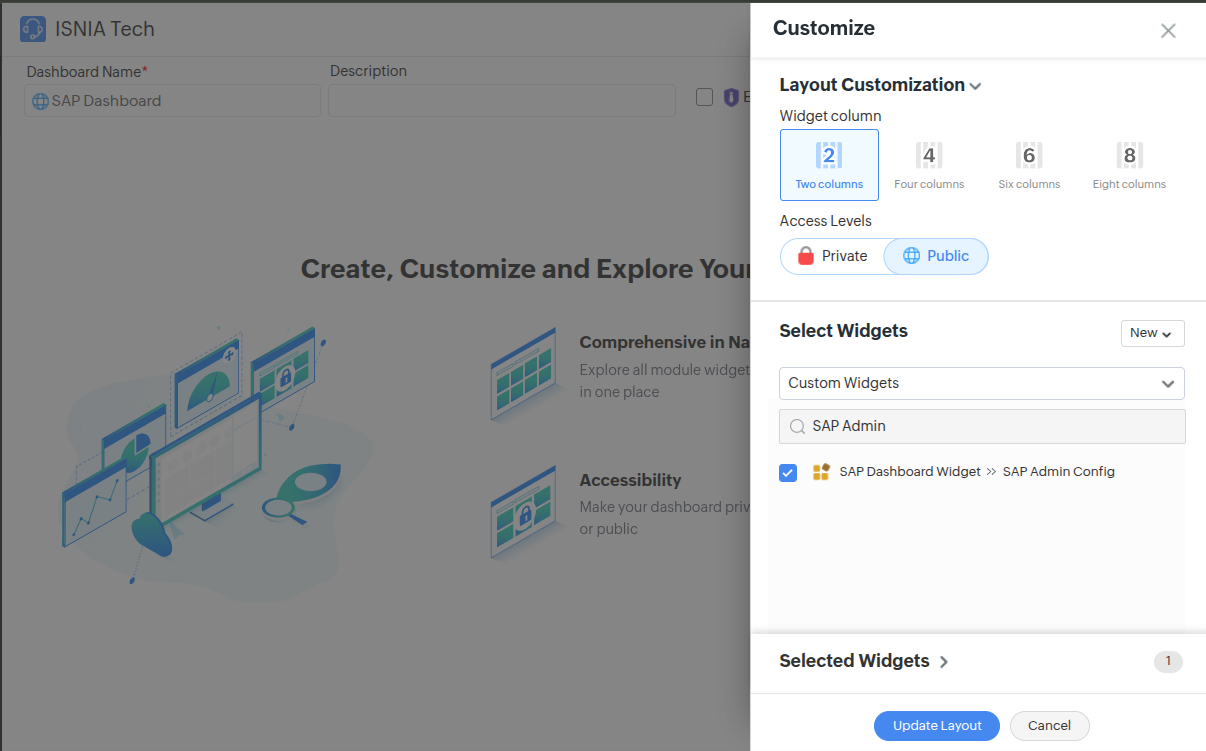Click the Update Layout button

click(x=936, y=726)
